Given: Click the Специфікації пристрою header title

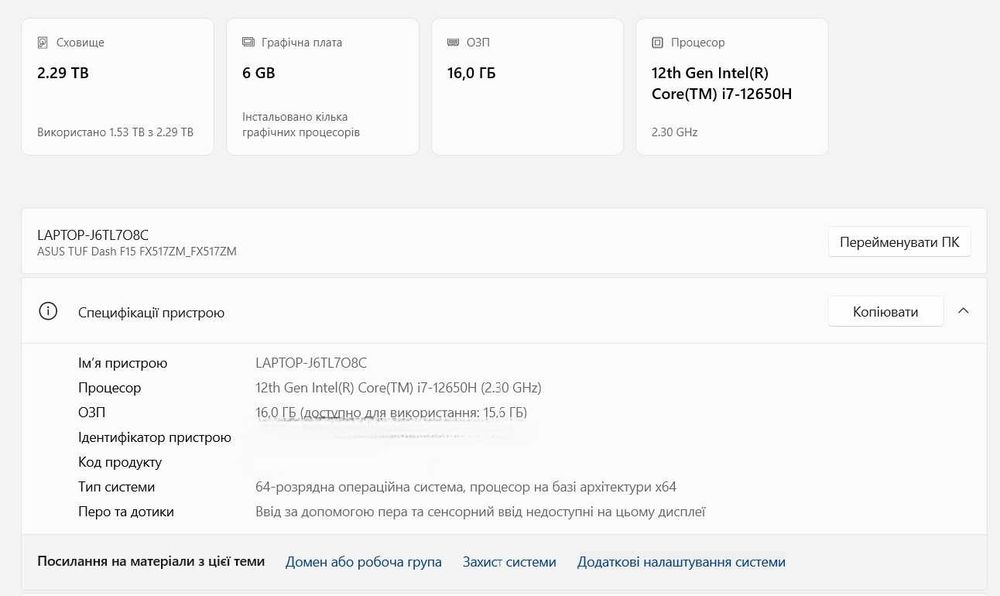Looking at the screenshot, I should pyautogui.click(x=151, y=312).
